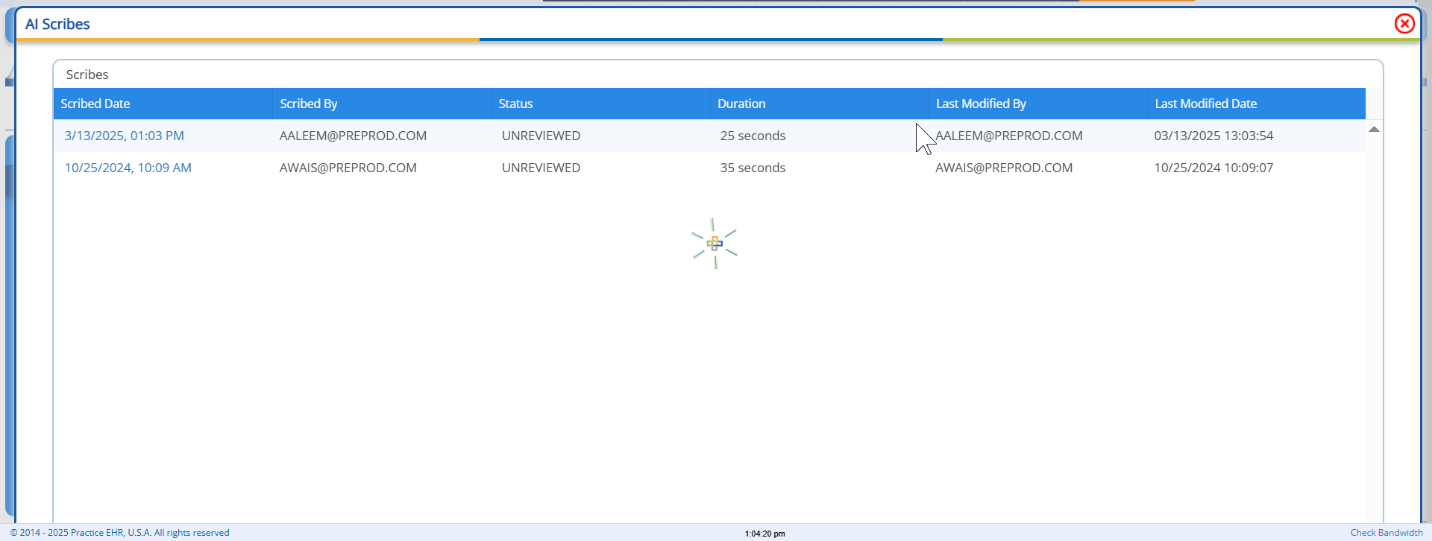
Task: Click 10/25/2024 10:09:07 modified date
Action: coord(1213,168)
